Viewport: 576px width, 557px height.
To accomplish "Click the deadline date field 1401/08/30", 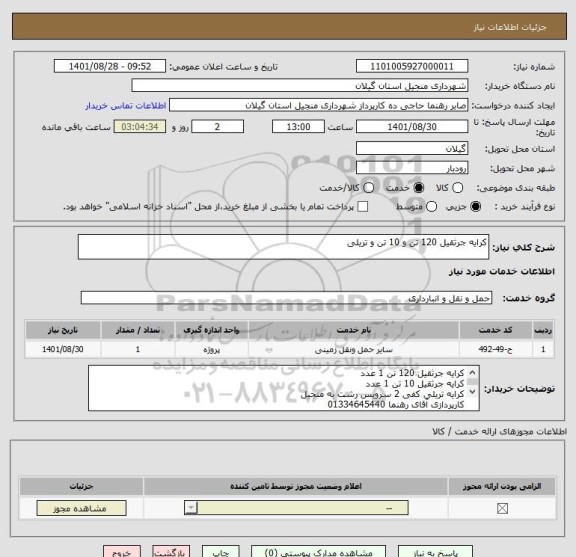I will point(412,127).
